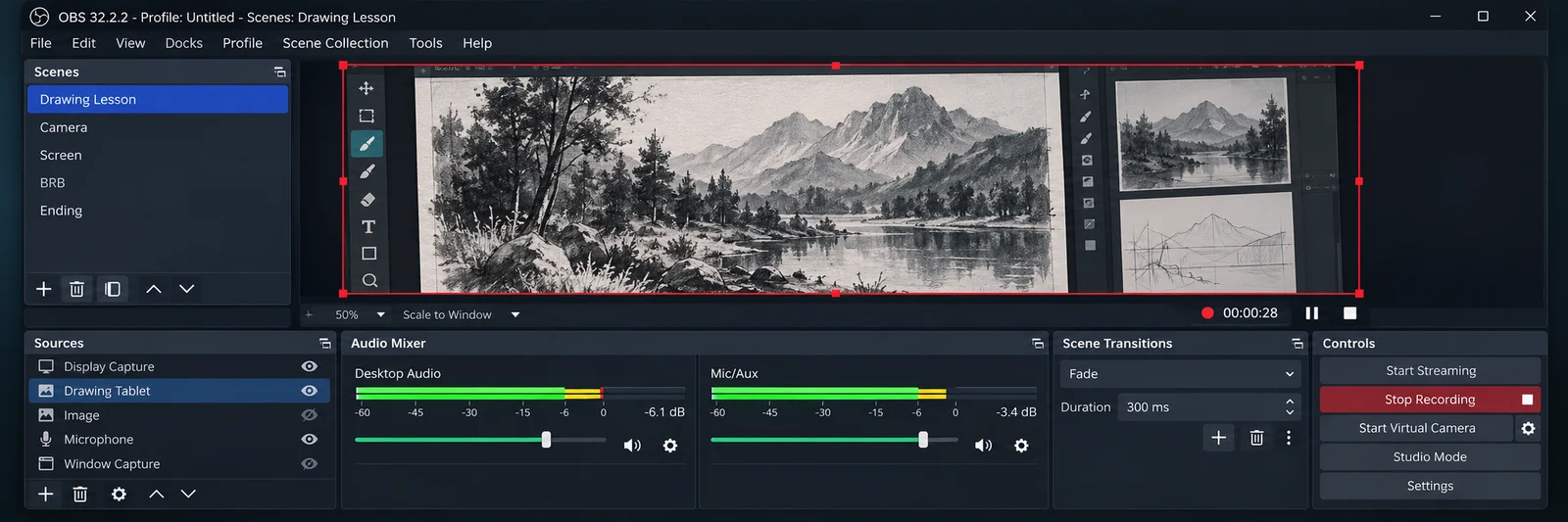1568x522 pixels.
Task: Open Mic/Aux settings gear
Action: [1021, 446]
